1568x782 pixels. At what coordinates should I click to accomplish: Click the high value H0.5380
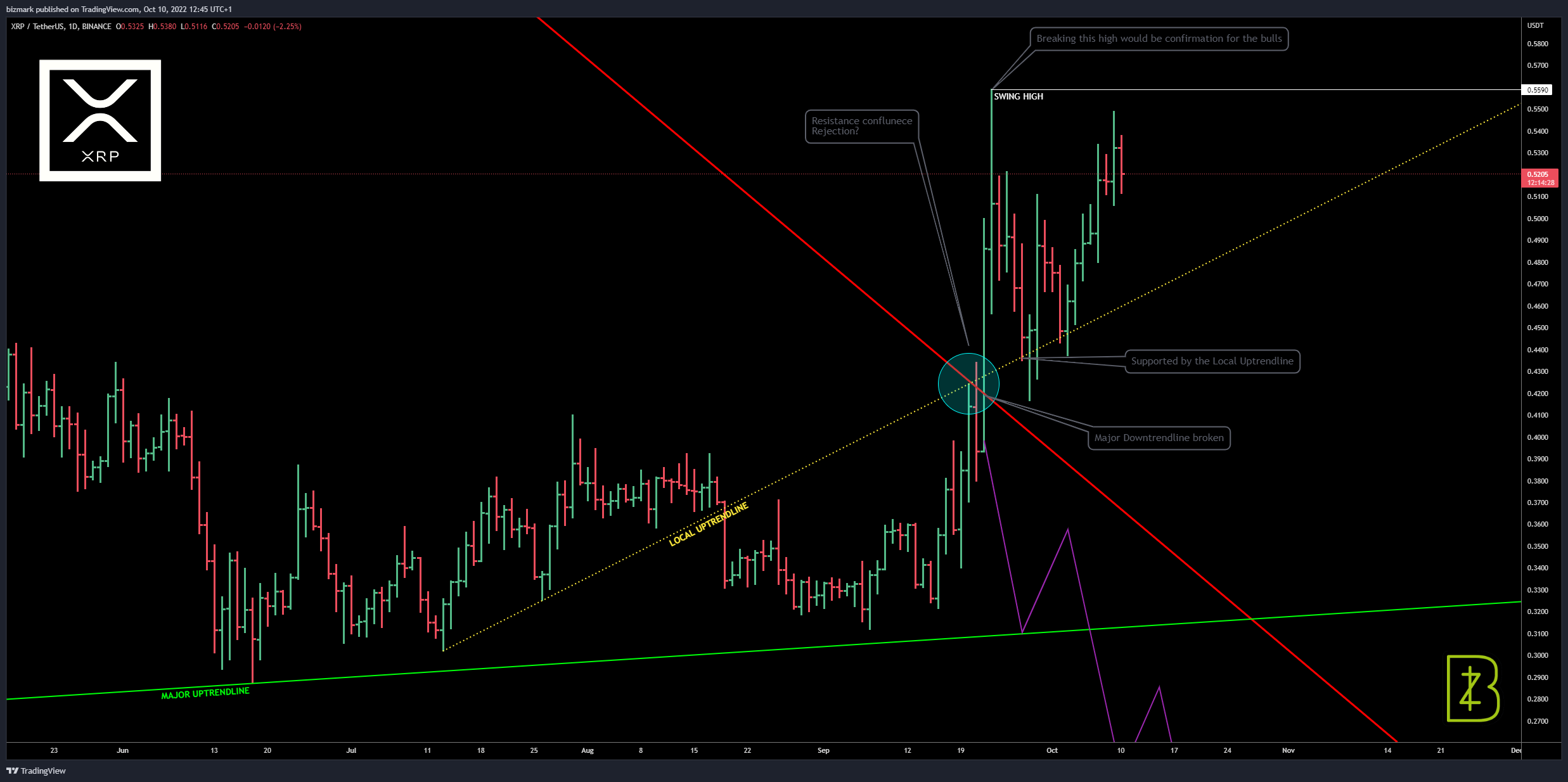(162, 27)
